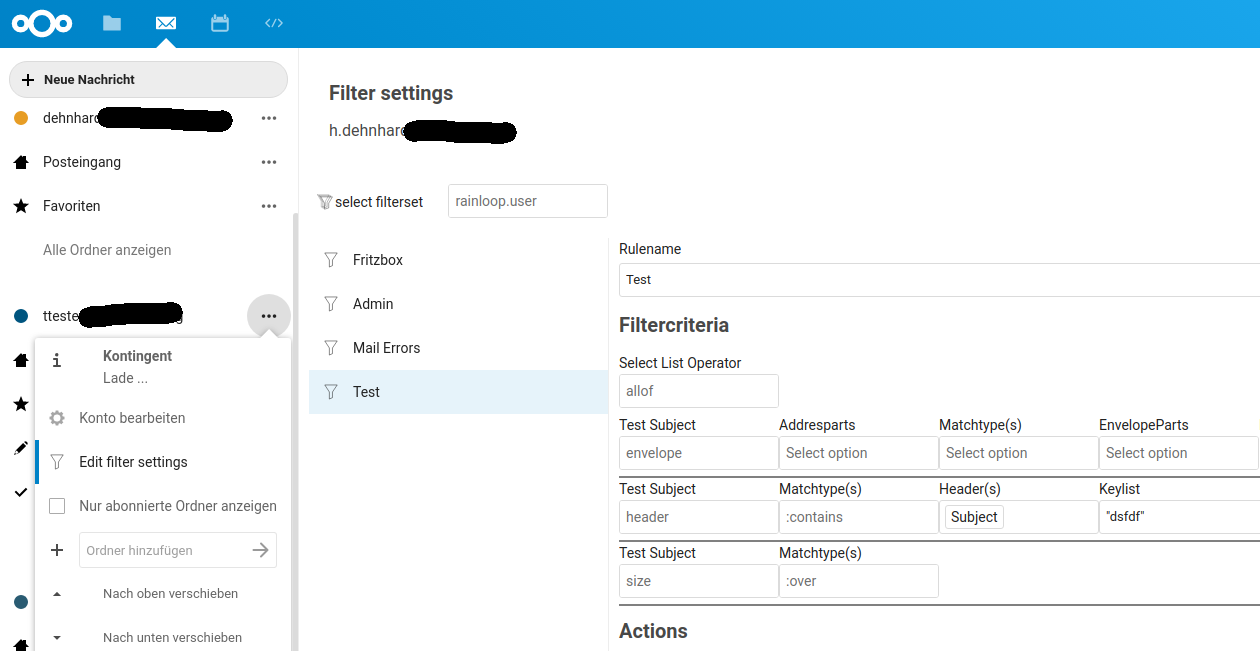Viewport: 1260px width, 651px height.
Task: Open the Mail app envelope icon
Action: (x=166, y=23)
